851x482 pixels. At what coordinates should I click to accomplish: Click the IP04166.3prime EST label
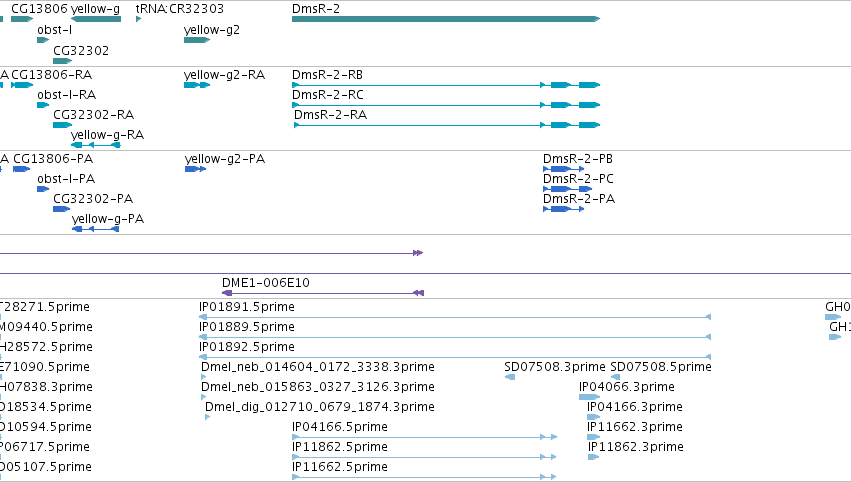click(635, 407)
